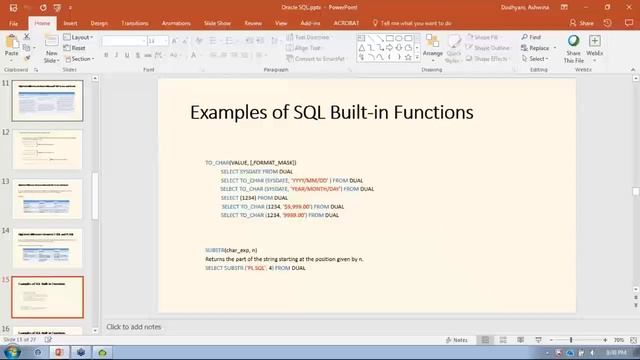640x360 pixels.
Task: Open the File tab
Action: (13, 23)
